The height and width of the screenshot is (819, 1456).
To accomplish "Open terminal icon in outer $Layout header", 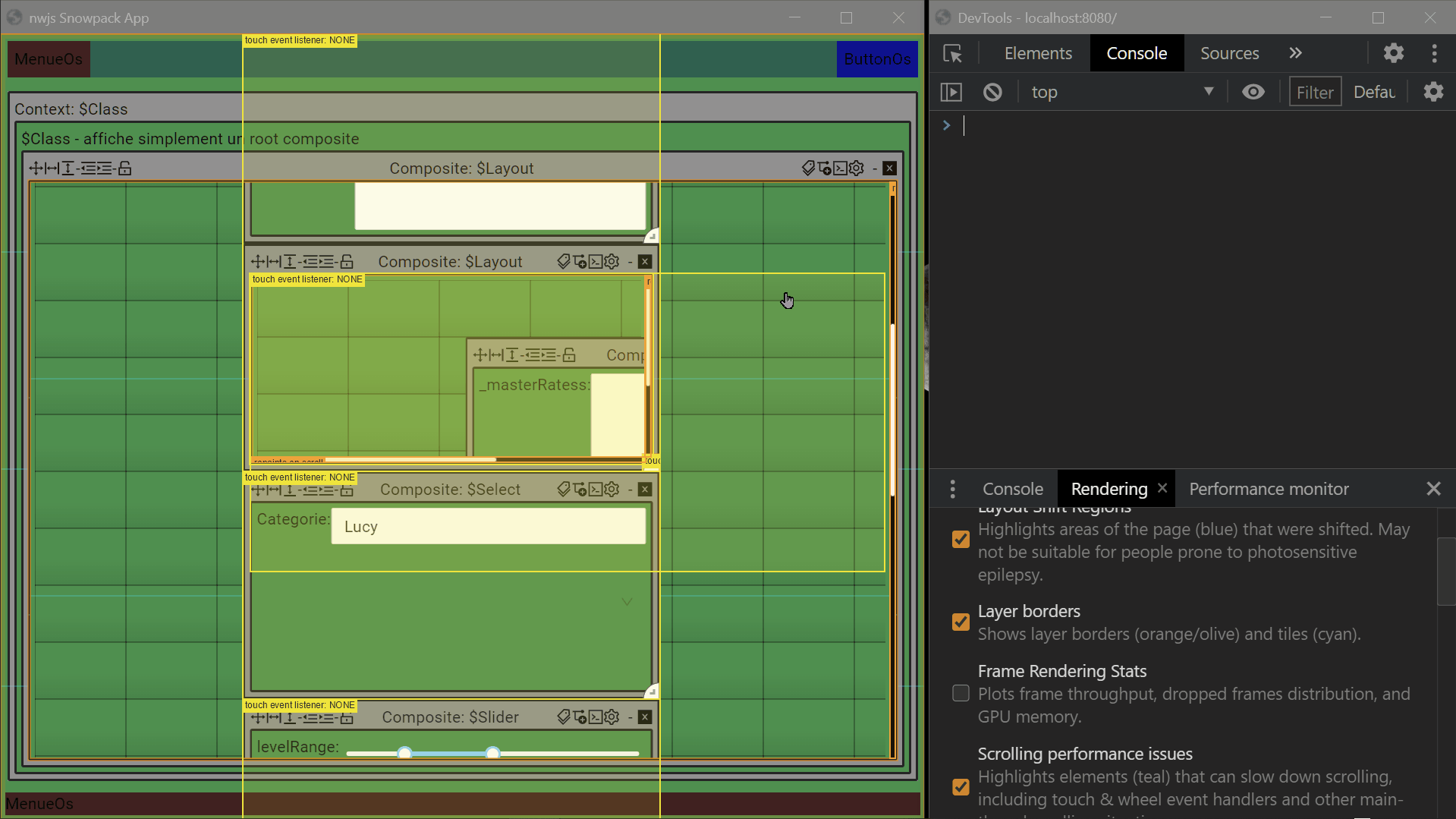I will pos(841,169).
